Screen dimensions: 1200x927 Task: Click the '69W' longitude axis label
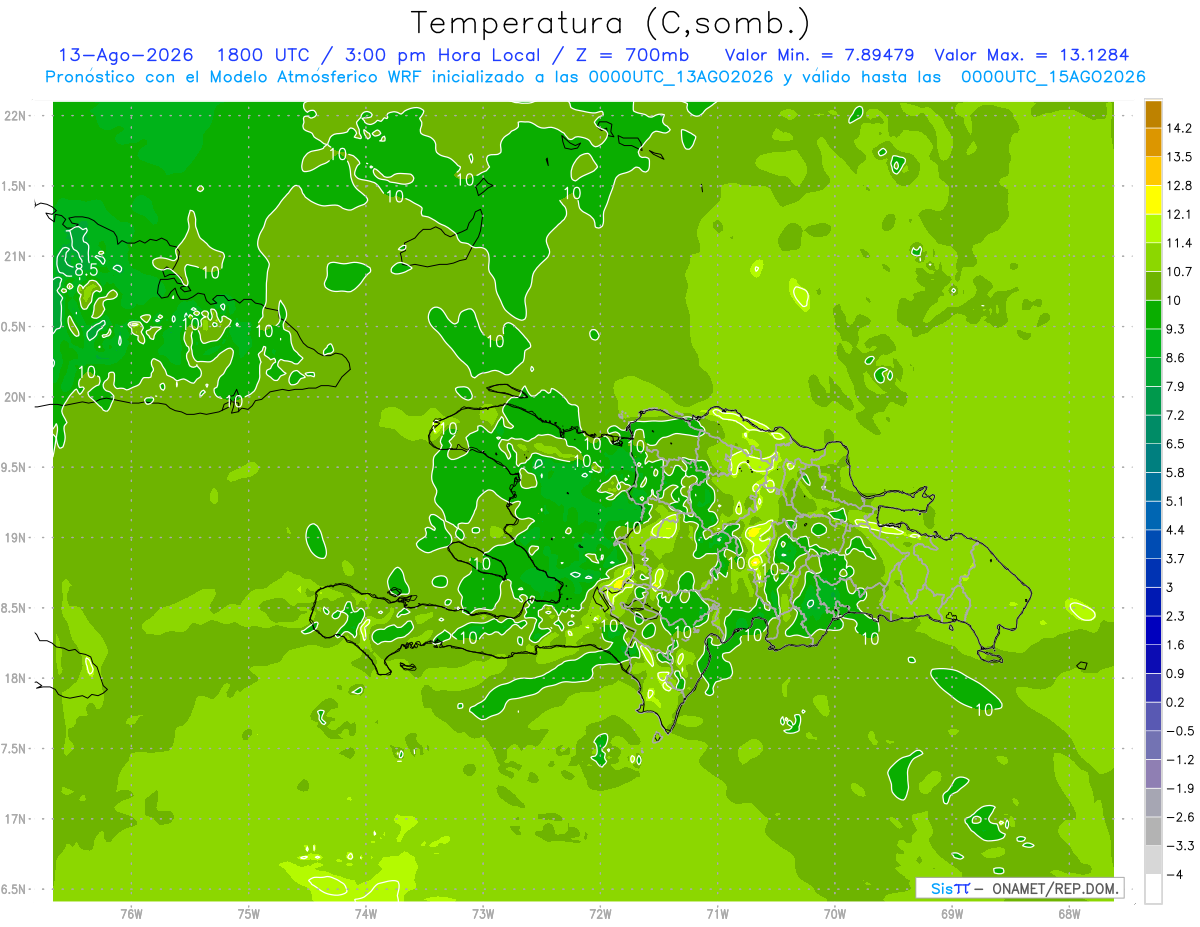tap(952, 913)
